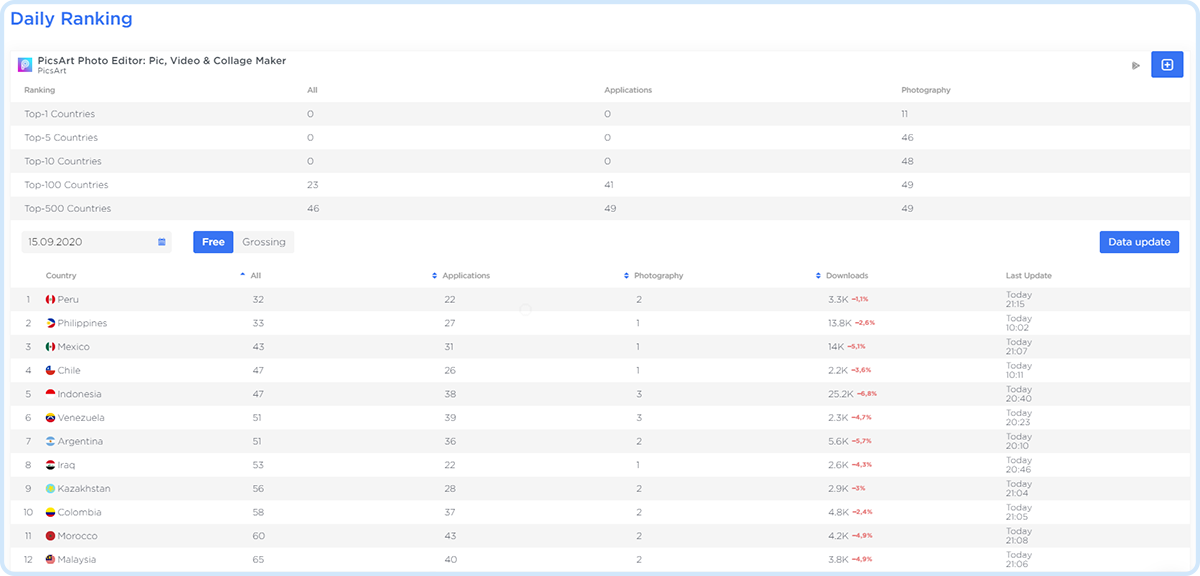The width and height of the screenshot is (1200, 576).
Task: Click the PicsArt app logo icon
Action: click(25, 65)
